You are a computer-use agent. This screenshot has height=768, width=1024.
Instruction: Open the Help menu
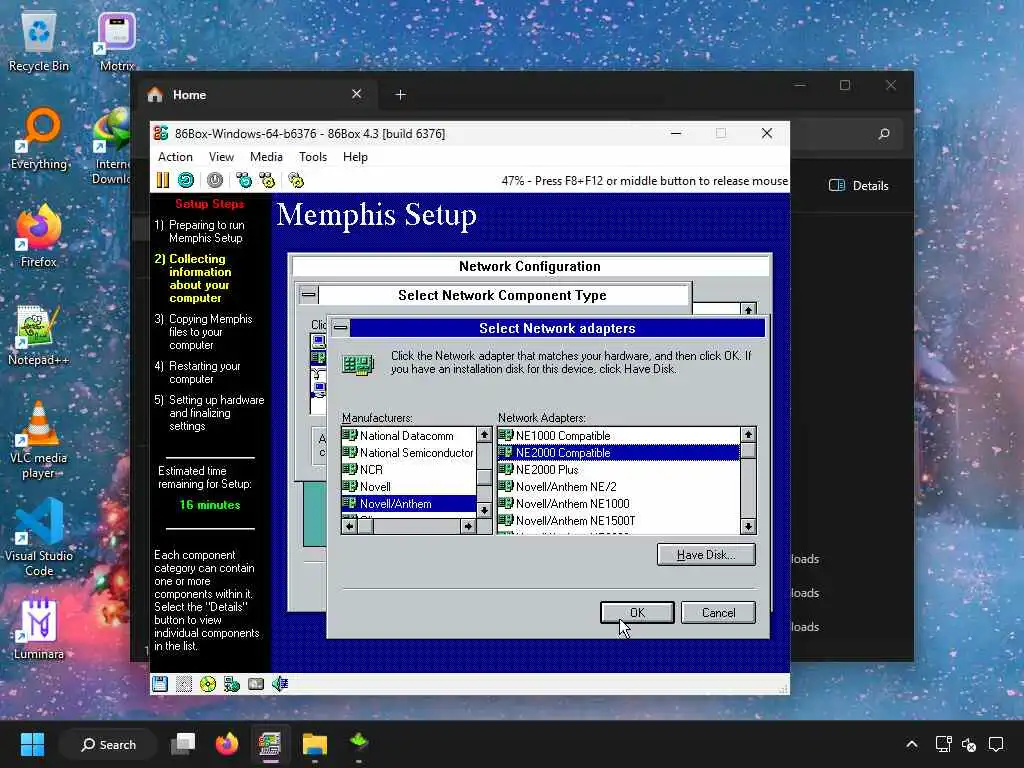pos(355,157)
